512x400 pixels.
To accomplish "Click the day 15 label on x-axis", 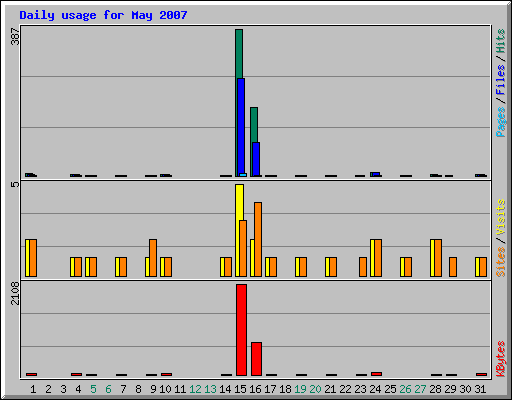I will point(240,389).
